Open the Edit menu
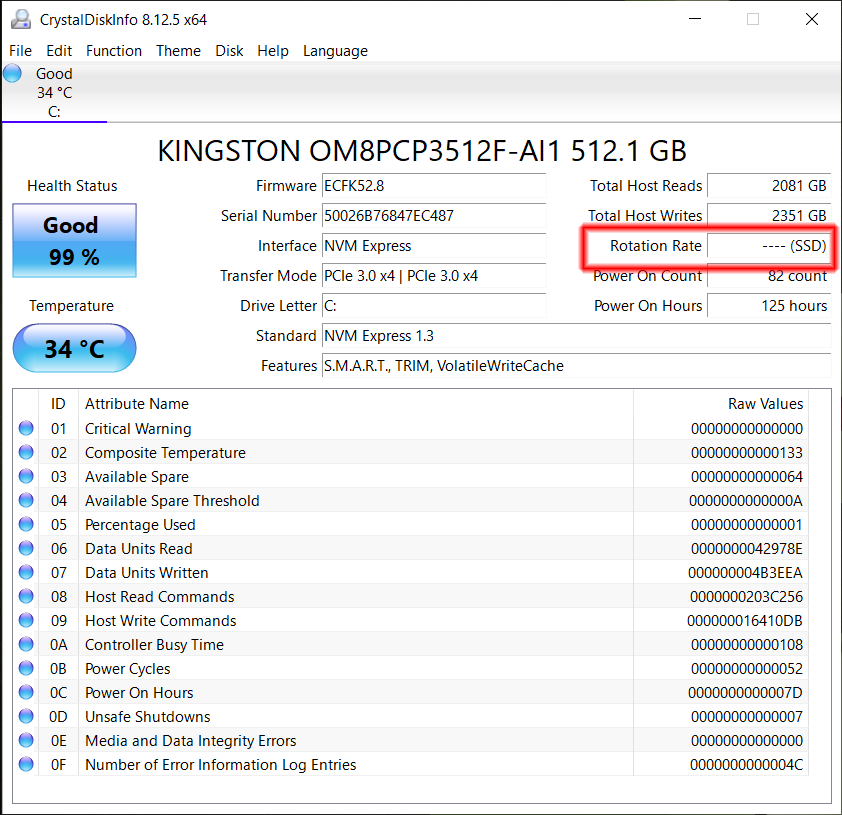 coord(59,51)
